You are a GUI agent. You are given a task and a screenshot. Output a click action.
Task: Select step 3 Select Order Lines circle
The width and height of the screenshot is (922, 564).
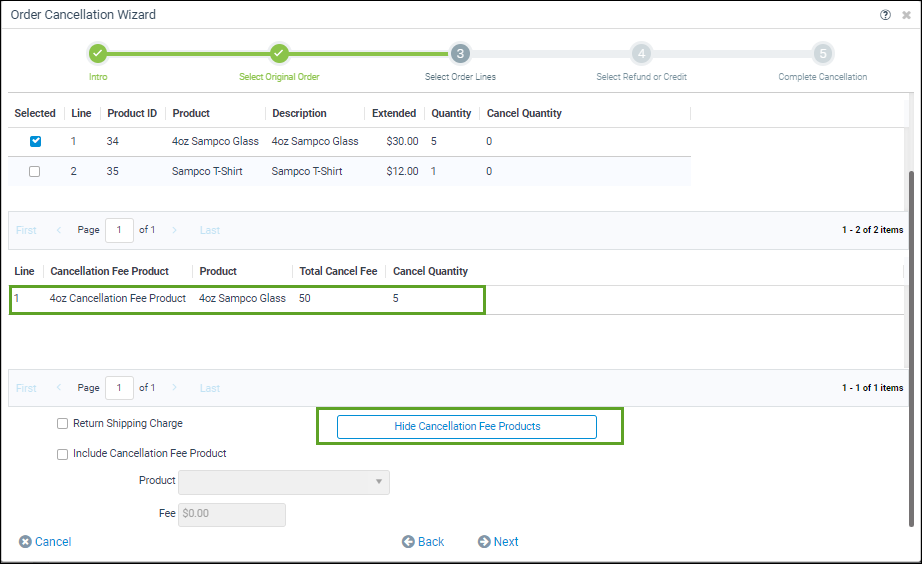[x=460, y=54]
